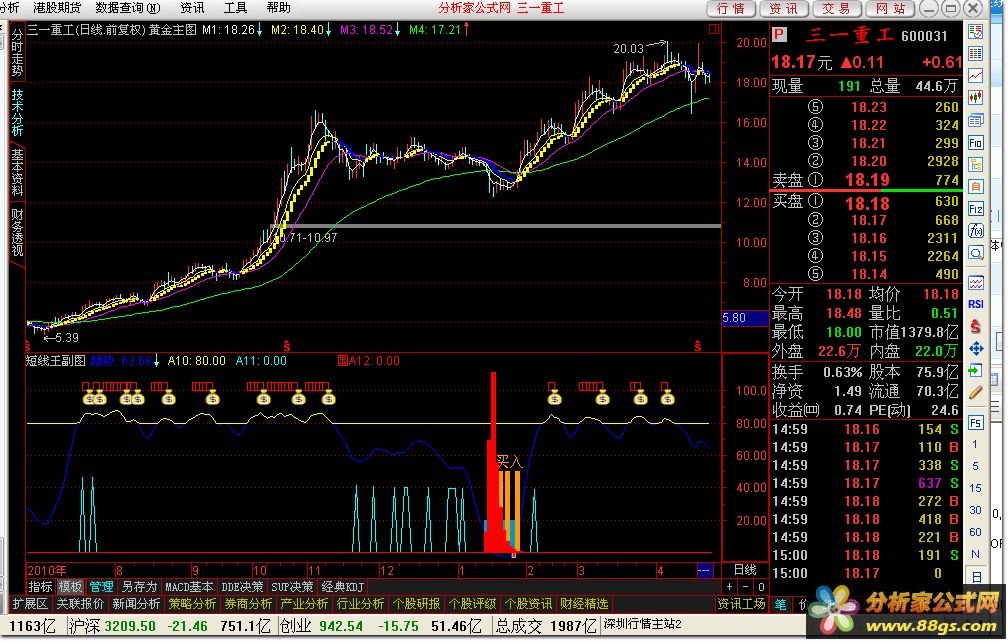1008x641 pixels.
Task: Open the 财经精选 tab
Action: 584,604
